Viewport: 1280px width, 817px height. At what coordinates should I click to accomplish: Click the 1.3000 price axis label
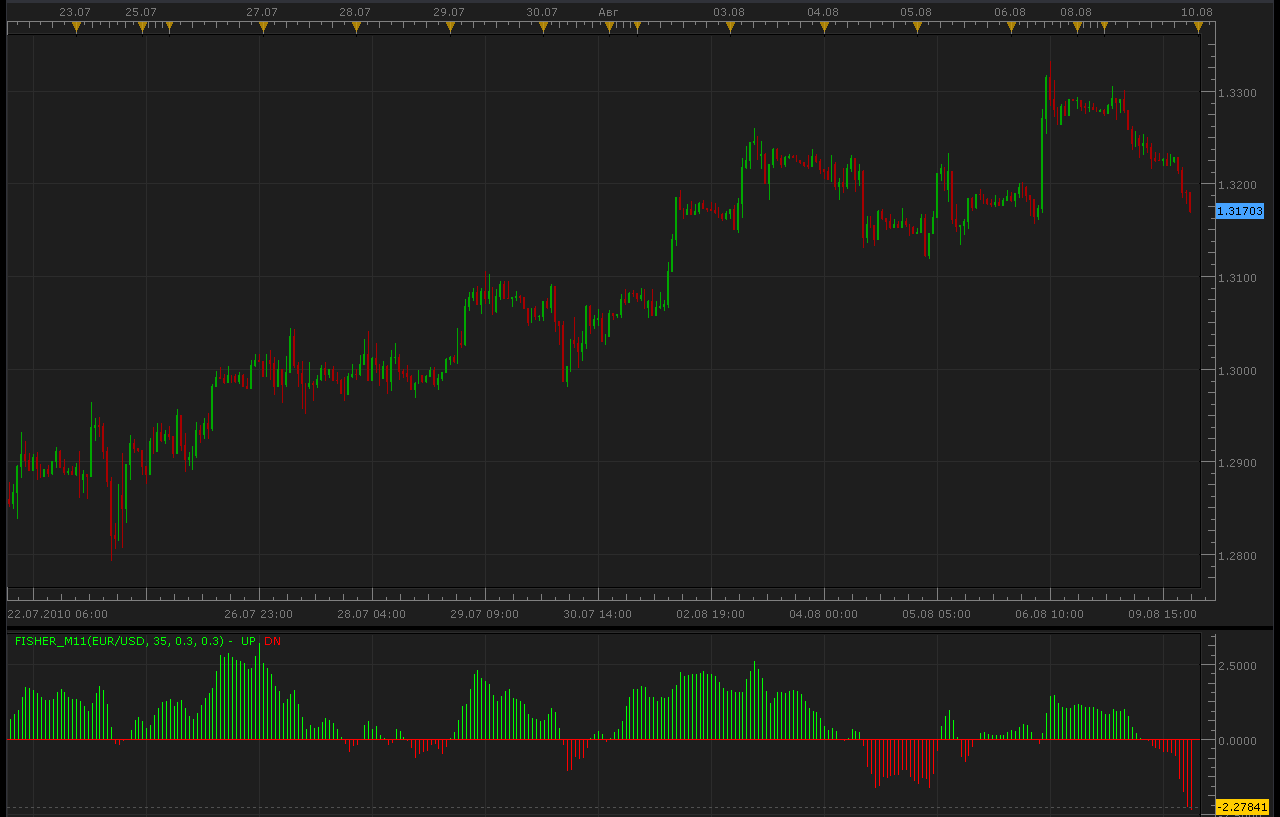pyautogui.click(x=1236, y=370)
